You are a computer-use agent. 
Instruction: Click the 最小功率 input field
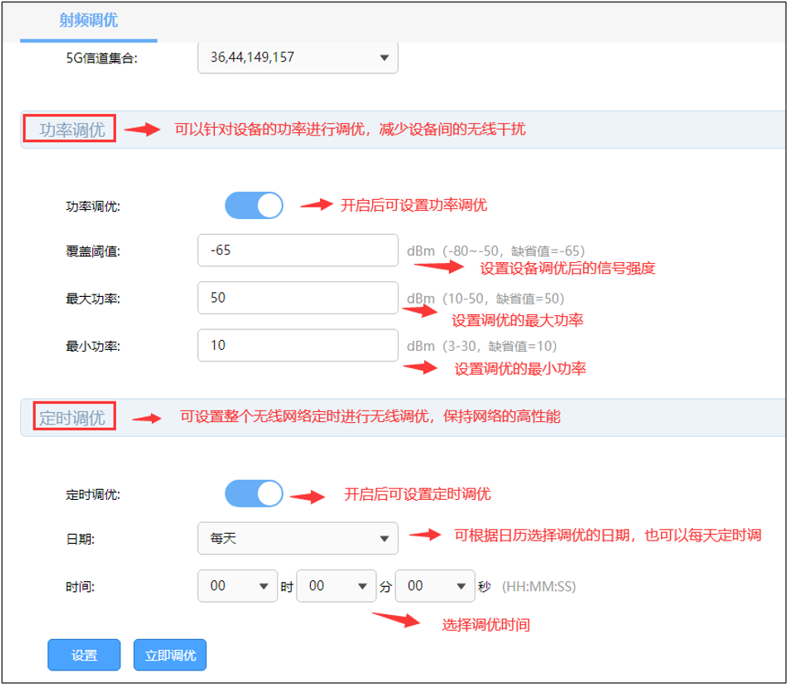point(297,346)
